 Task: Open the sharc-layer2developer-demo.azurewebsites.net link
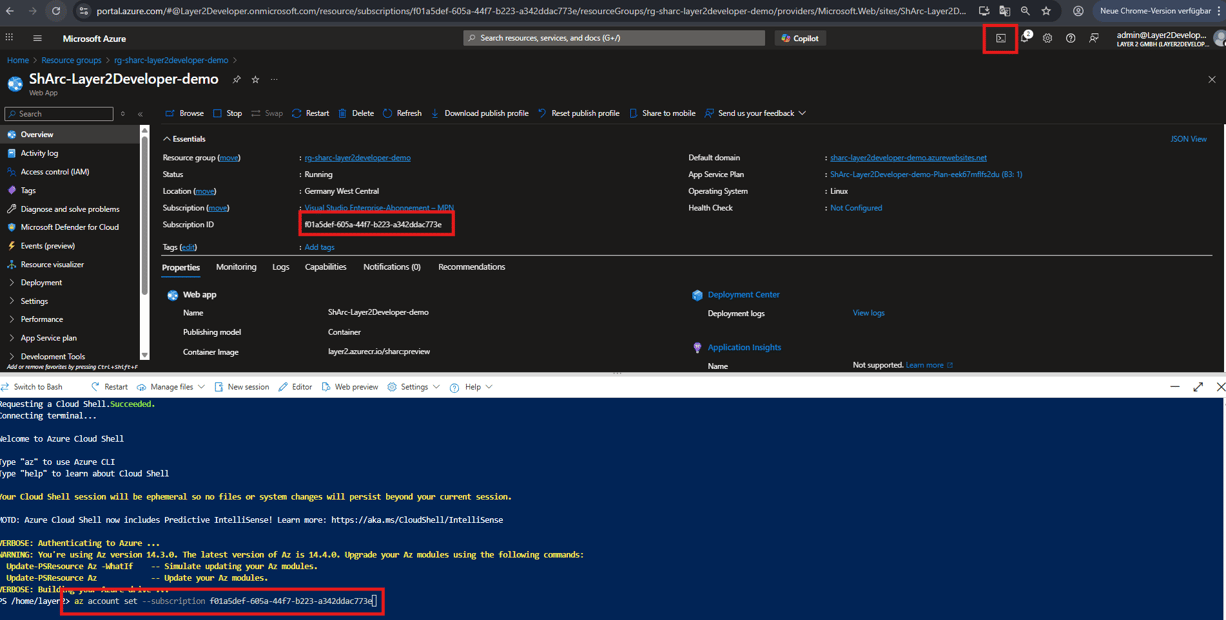908,158
